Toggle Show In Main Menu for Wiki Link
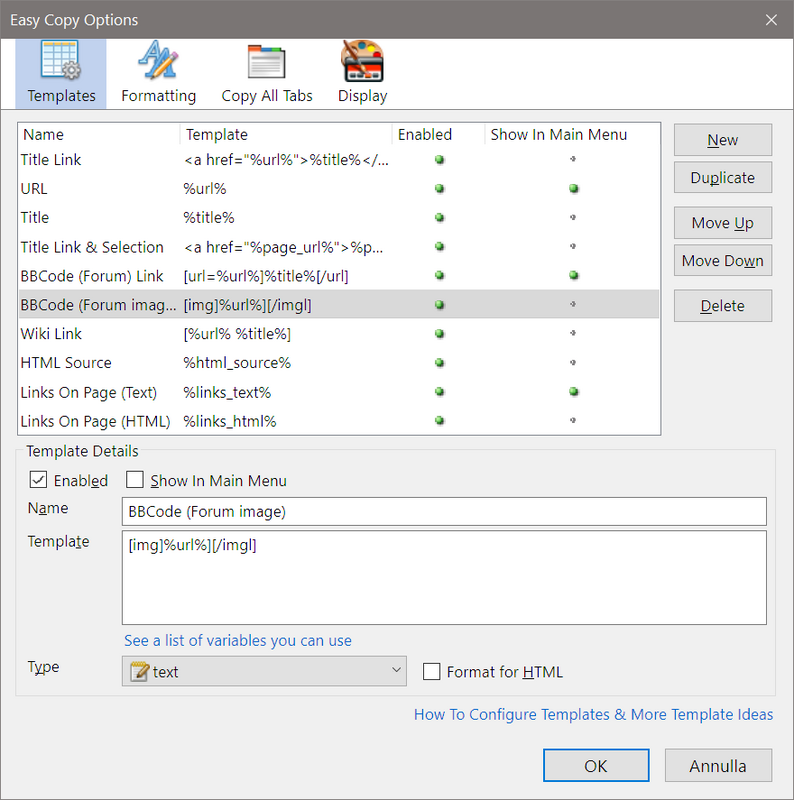 [x=573, y=333]
